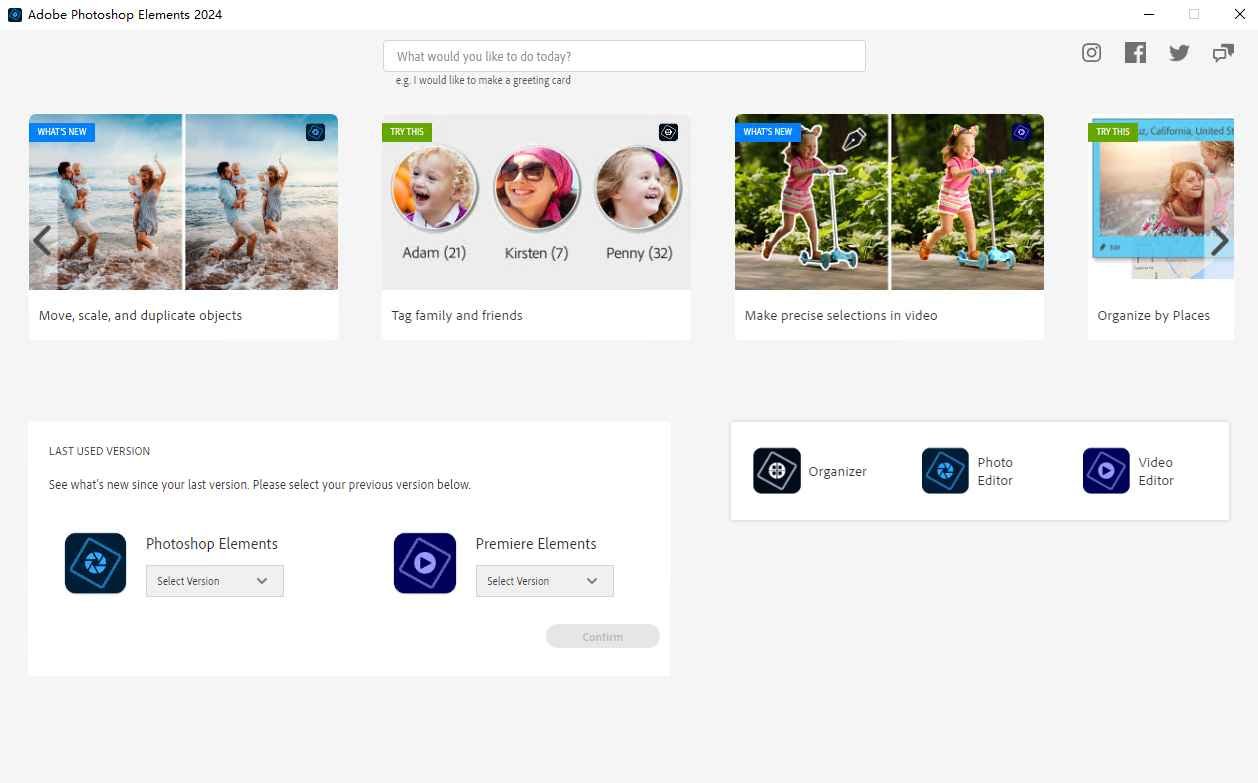This screenshot has height=783, width=1258.
Task: Open the Facebook icon link
Action: coord(1135,53)
